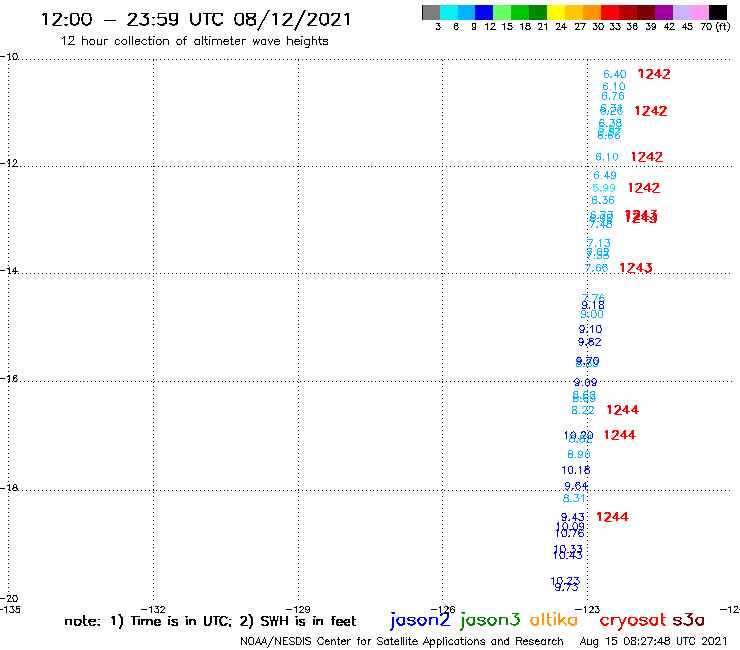Click the -126 longitude axis label
740x650 pixels.
coord(443,609)
